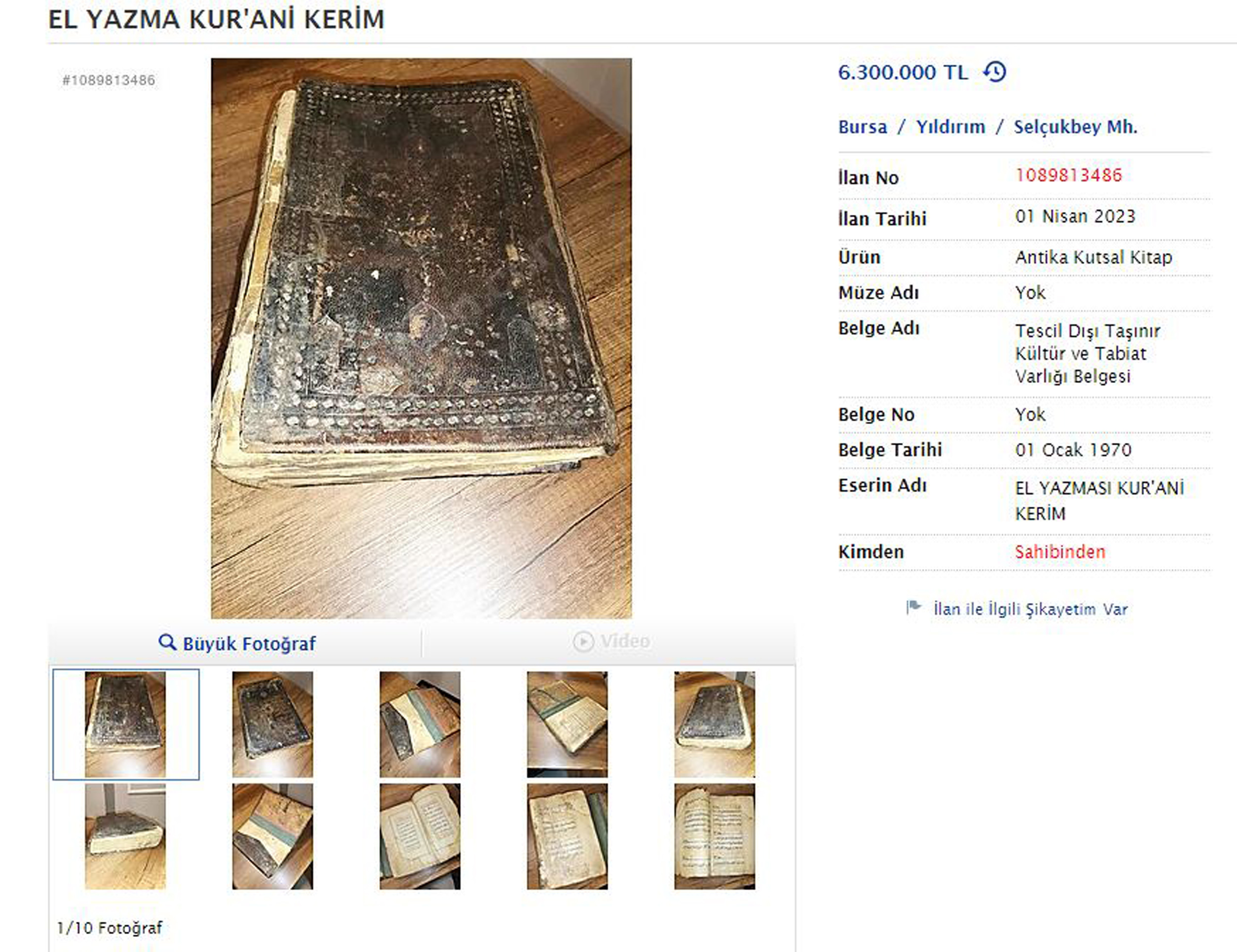Select the last thumbnail showing handwritten pages

(714, 837)
